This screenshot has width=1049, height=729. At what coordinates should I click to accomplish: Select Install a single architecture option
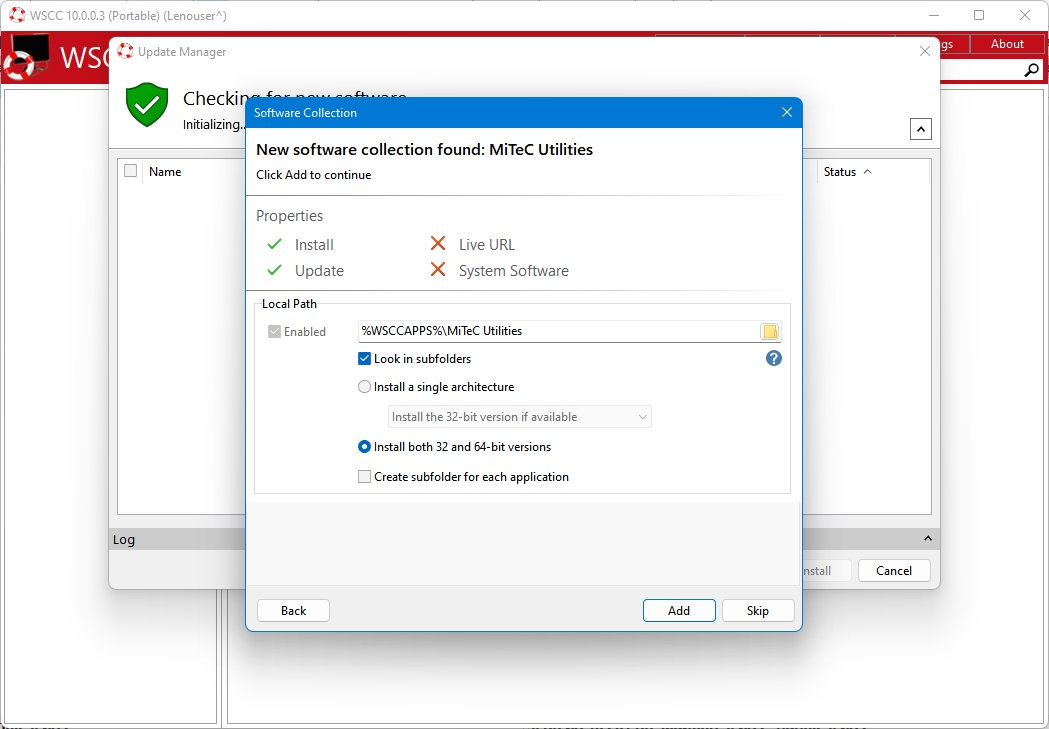point(365,387)
